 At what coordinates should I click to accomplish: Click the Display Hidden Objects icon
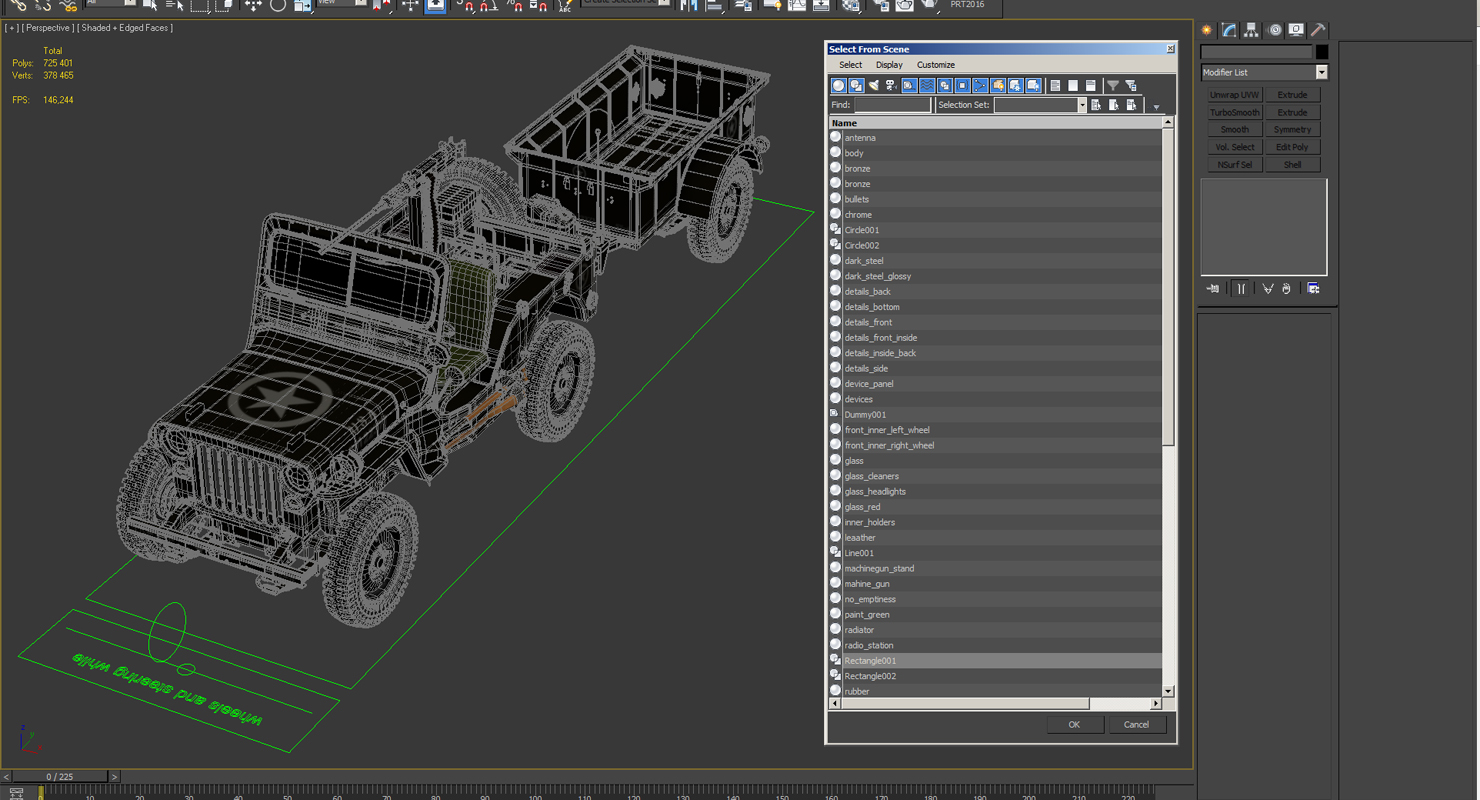click(x=1033, y=86)
